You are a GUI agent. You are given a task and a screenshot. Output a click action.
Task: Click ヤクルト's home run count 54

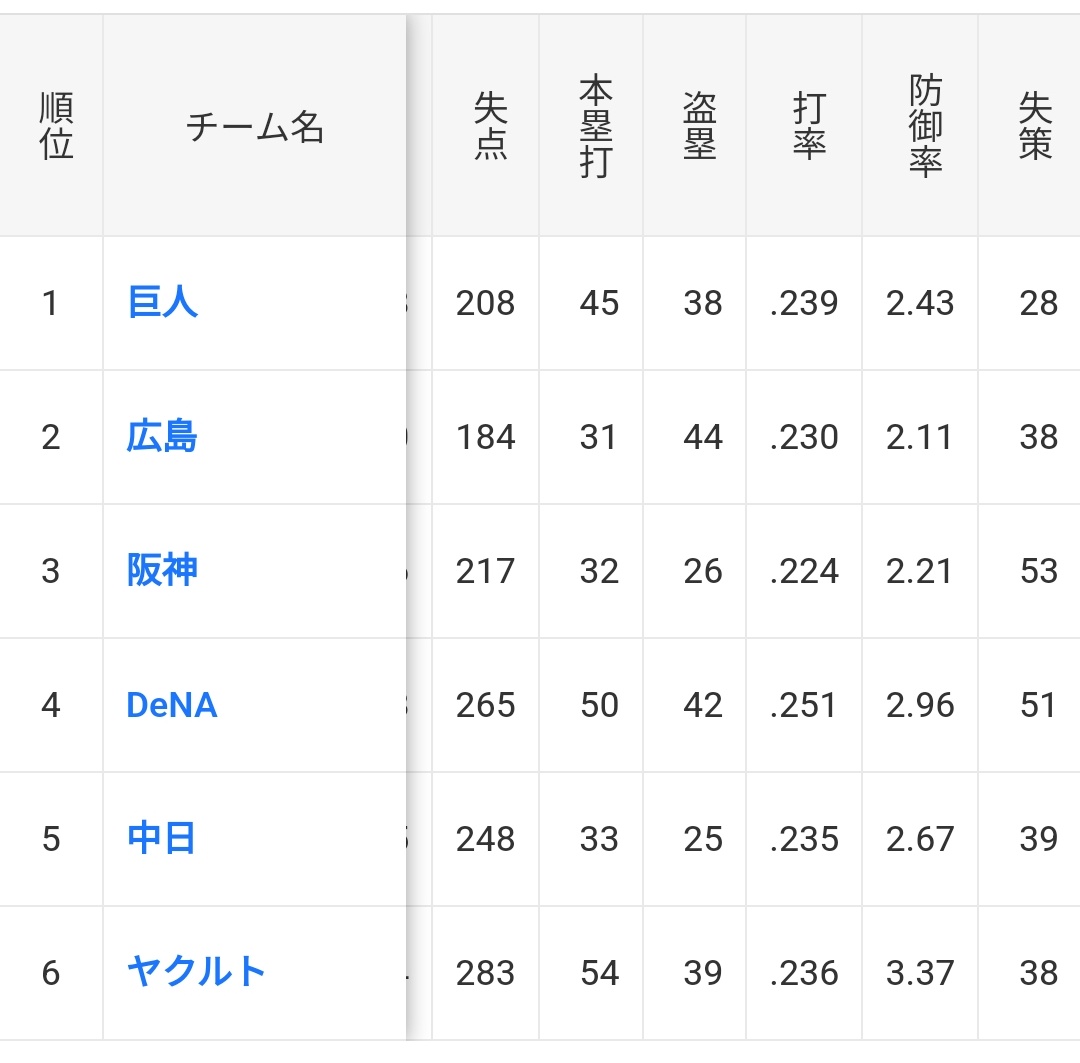pyautogui.click(x=599, y=973)
